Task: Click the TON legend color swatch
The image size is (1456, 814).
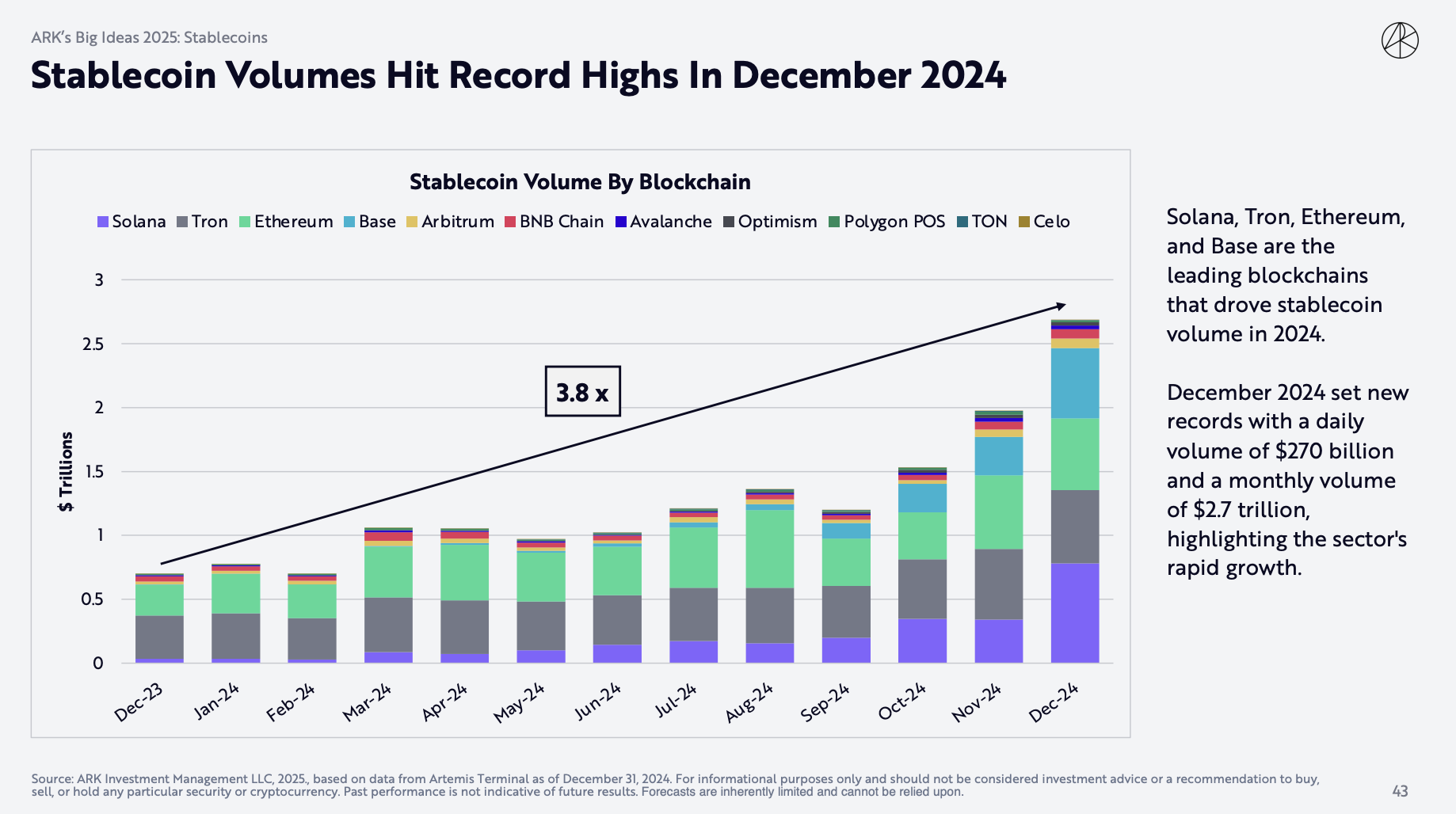Action: [962, 222]
